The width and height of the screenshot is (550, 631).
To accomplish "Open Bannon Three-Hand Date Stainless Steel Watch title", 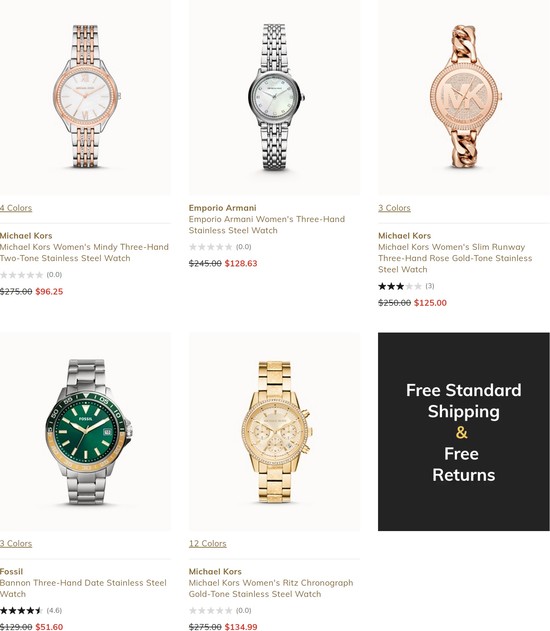I will coord(83,588).
